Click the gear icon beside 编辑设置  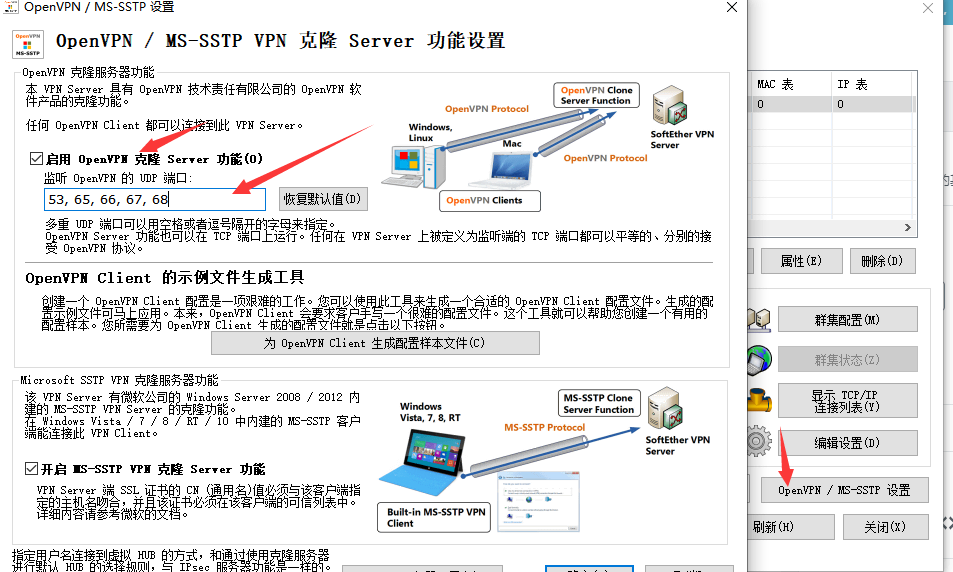pyautogui.click(x=759, y=442)
